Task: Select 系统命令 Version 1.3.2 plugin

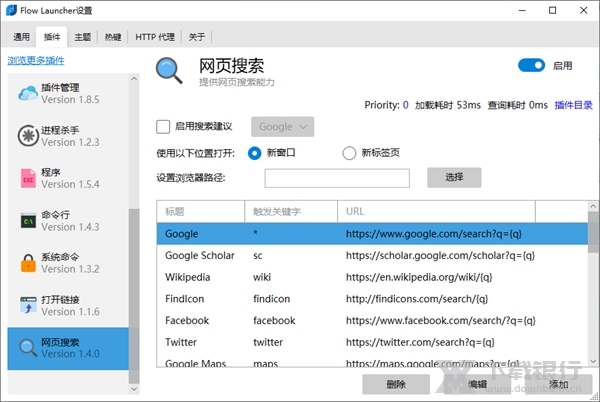Action: tap(68, 264)
